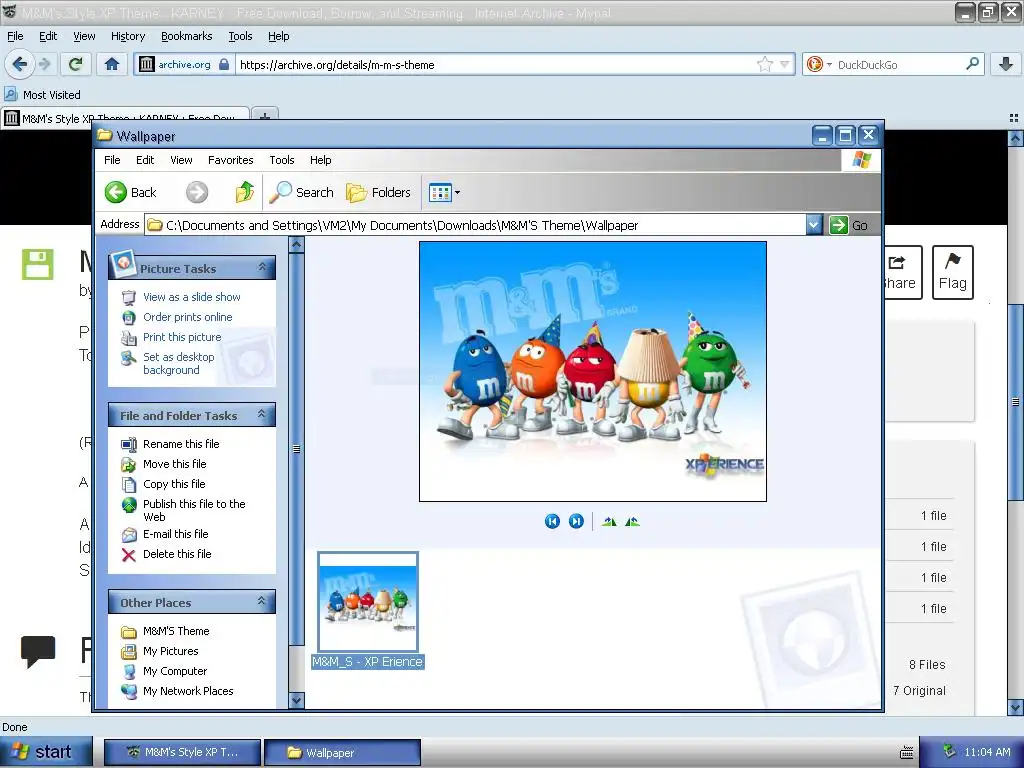Click View as a slide show
The width and height of the screenshot is (1024, 768).
[x=191, y=296]
